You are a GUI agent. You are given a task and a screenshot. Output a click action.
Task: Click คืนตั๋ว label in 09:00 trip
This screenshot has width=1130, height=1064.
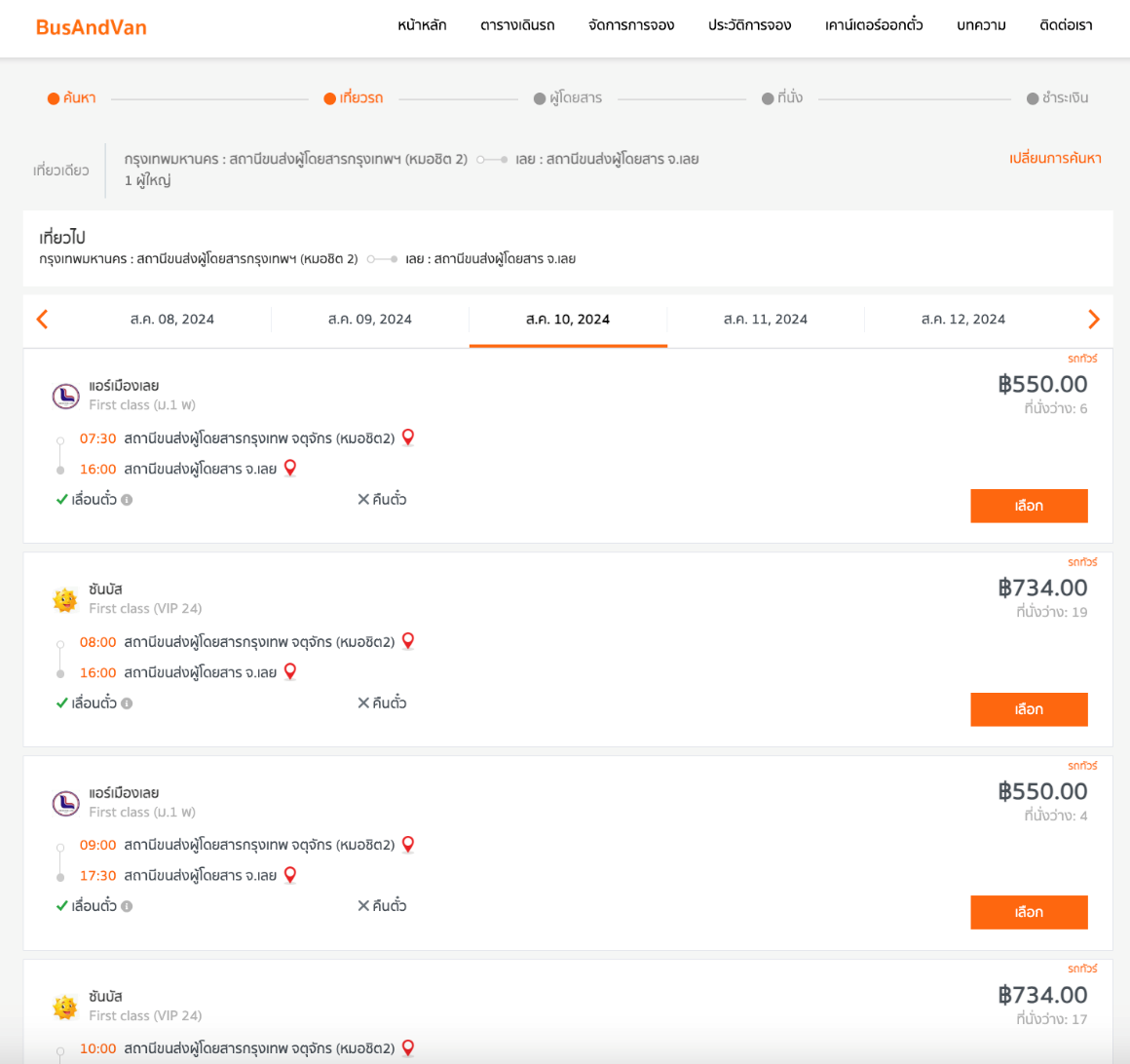(x=390, y=905)
